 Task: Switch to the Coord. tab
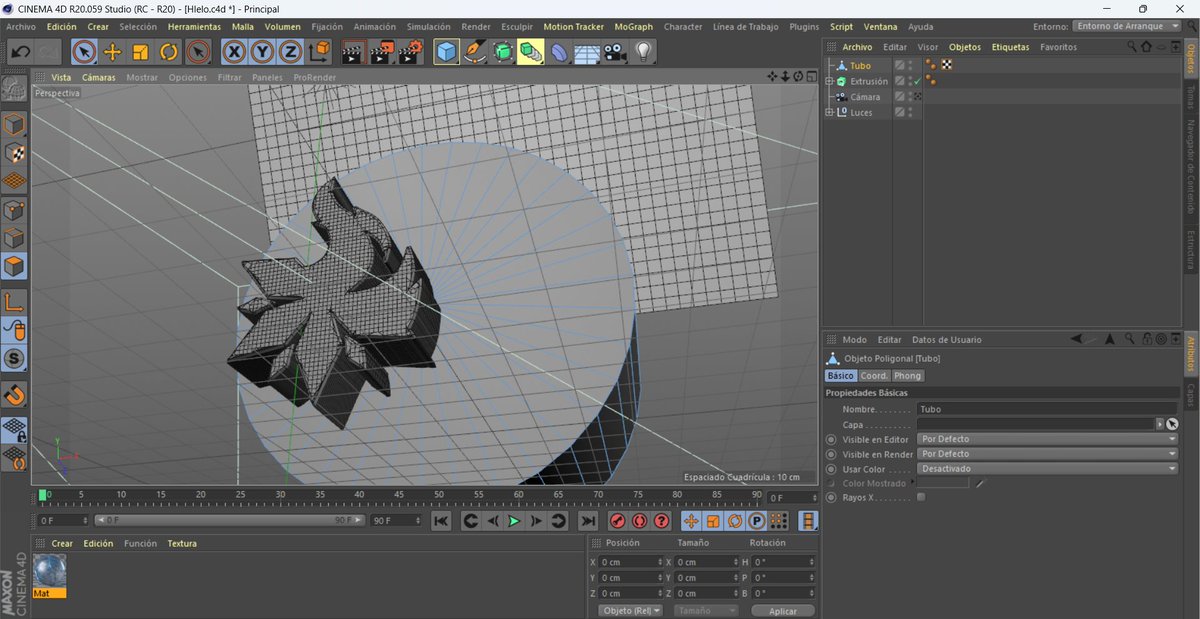[x=875, y=376]
